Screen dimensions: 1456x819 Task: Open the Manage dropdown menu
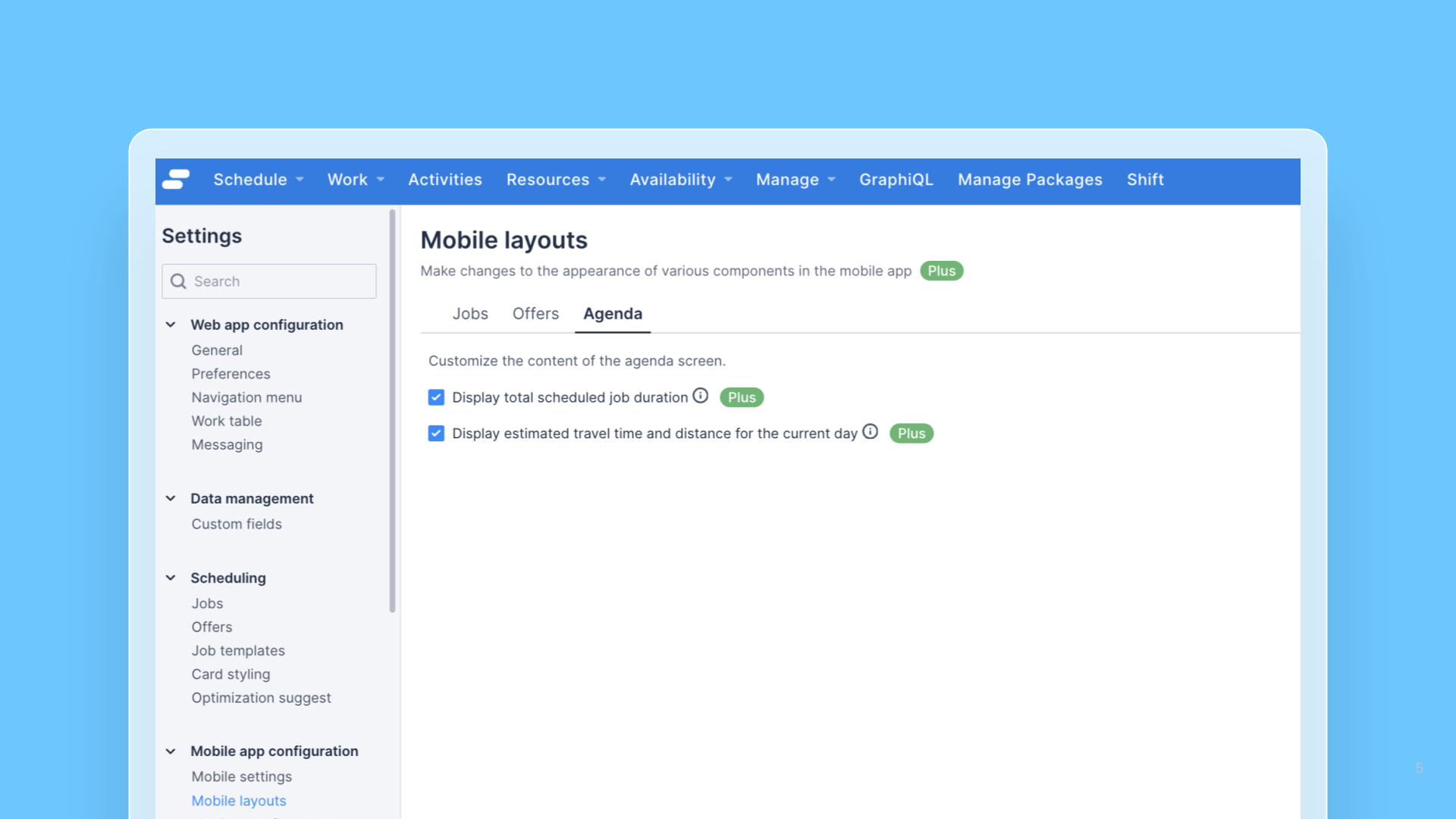tap(795, 180)
